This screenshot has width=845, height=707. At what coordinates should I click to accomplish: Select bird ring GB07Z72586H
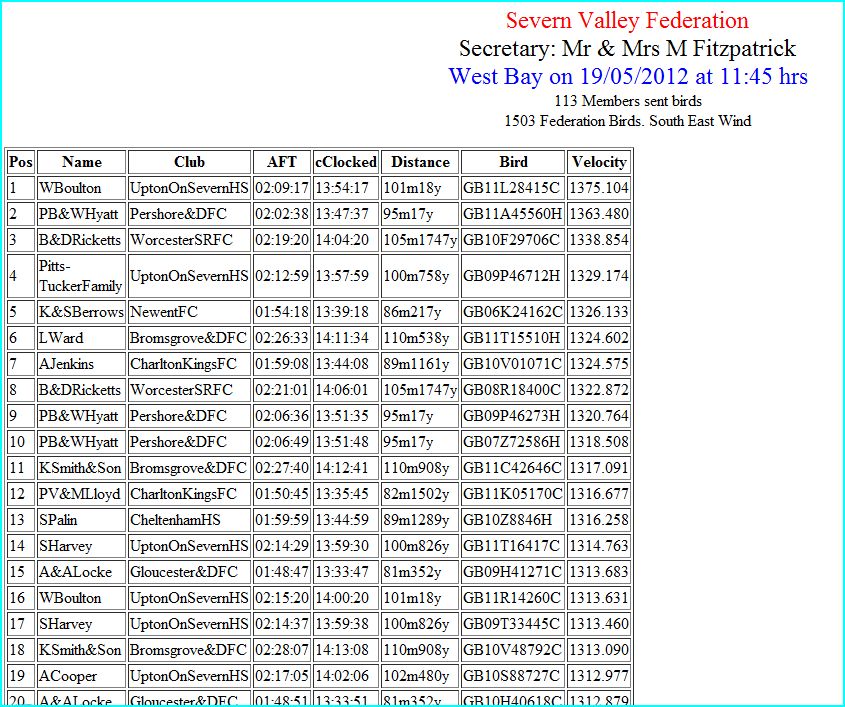pos(513,442)
